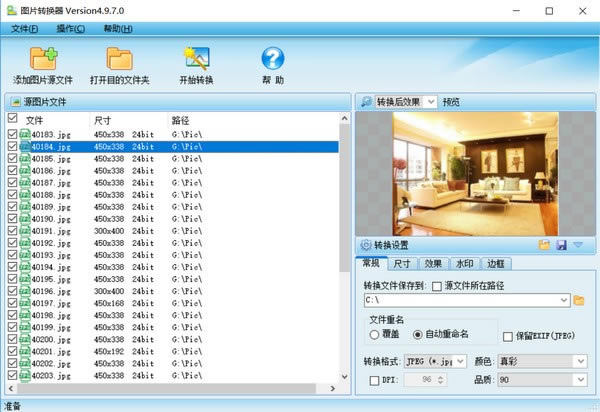
Task: Click the file icon of 40187.jpg
Action: tap(25, 182)
